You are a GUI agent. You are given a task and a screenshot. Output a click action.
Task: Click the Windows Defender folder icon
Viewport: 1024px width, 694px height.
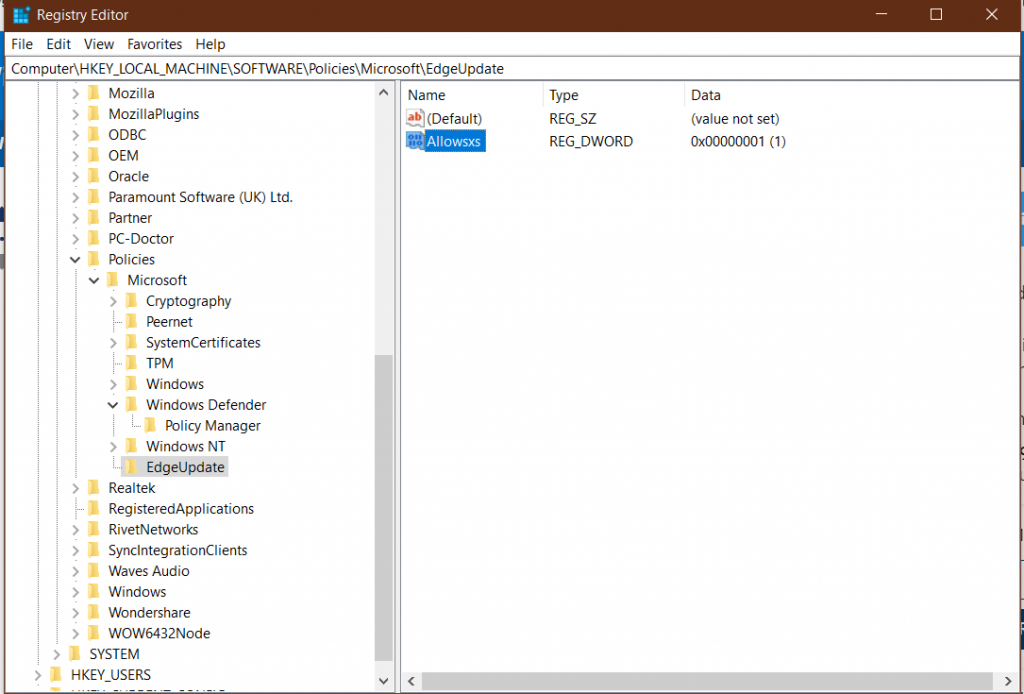(132, 405)
